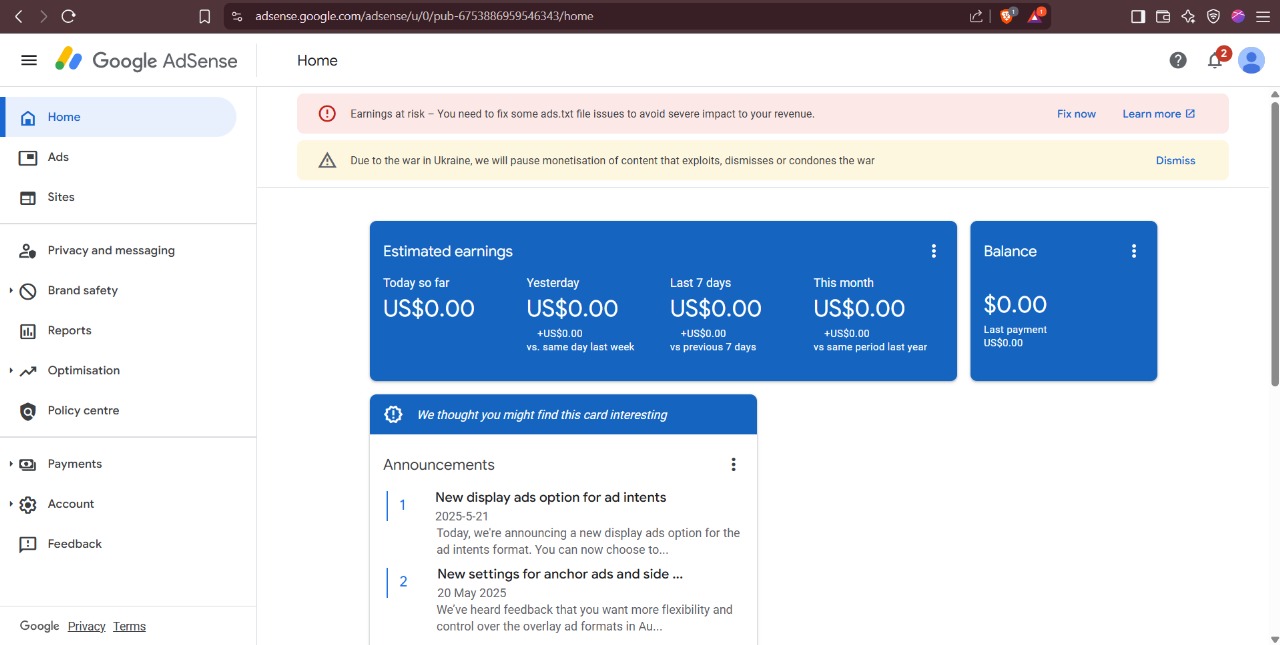Open the account profile avatar
Viewport: 1280px width, 645px height.
tap(1251, 60)
